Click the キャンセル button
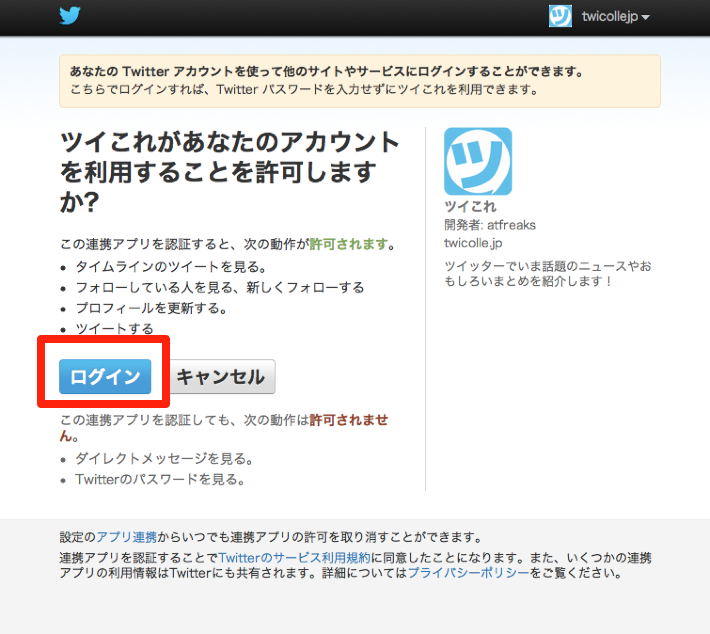 pos(221,376)
